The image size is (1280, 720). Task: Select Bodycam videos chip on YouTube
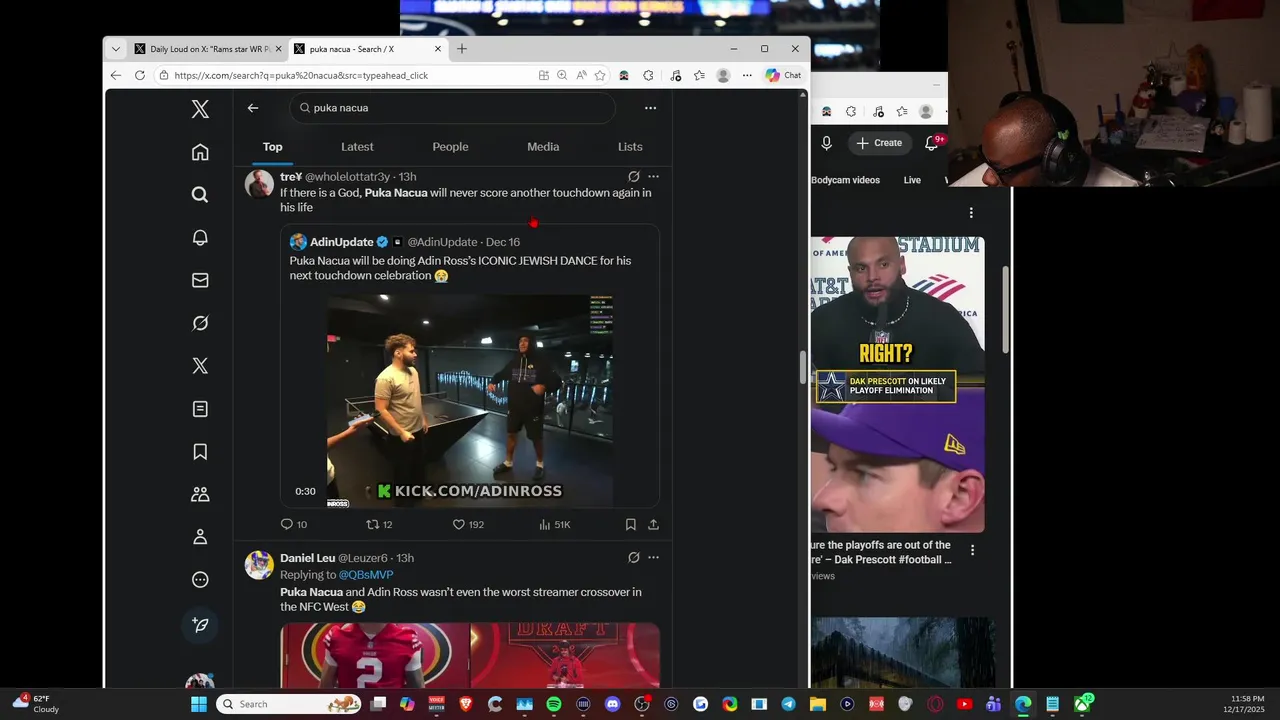click(x=845, y=180)
